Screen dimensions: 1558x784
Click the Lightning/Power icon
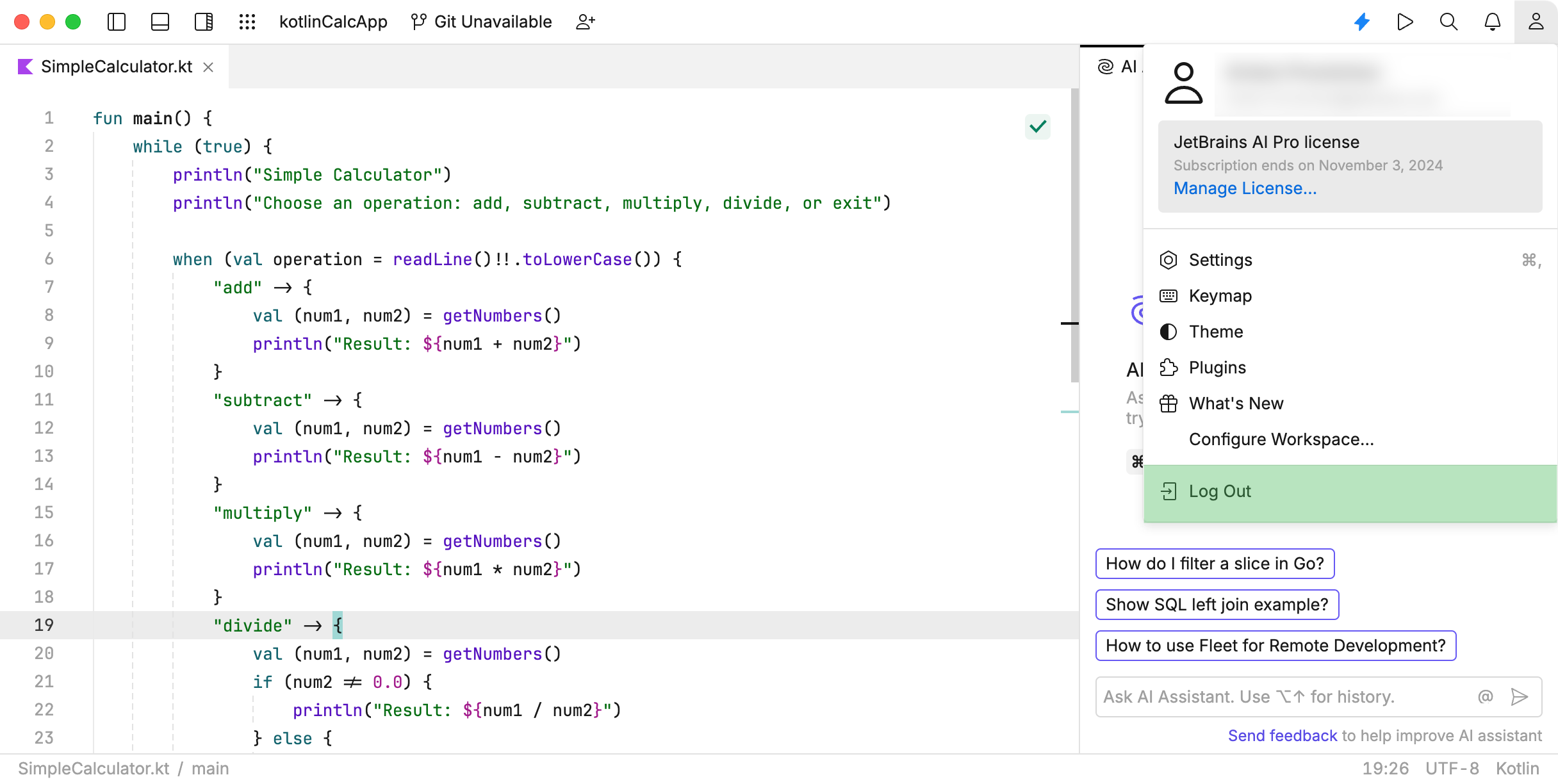coord(1361,22)
